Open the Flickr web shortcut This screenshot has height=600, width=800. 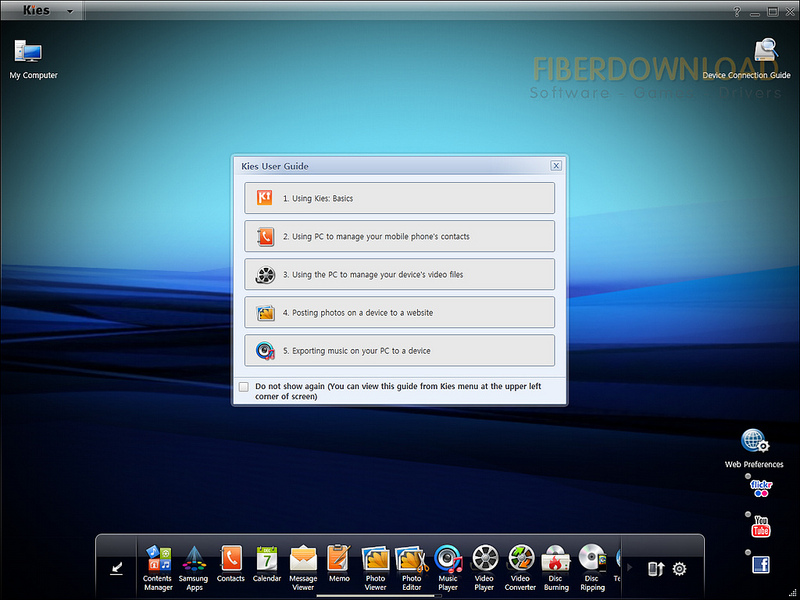click(761, 488)
